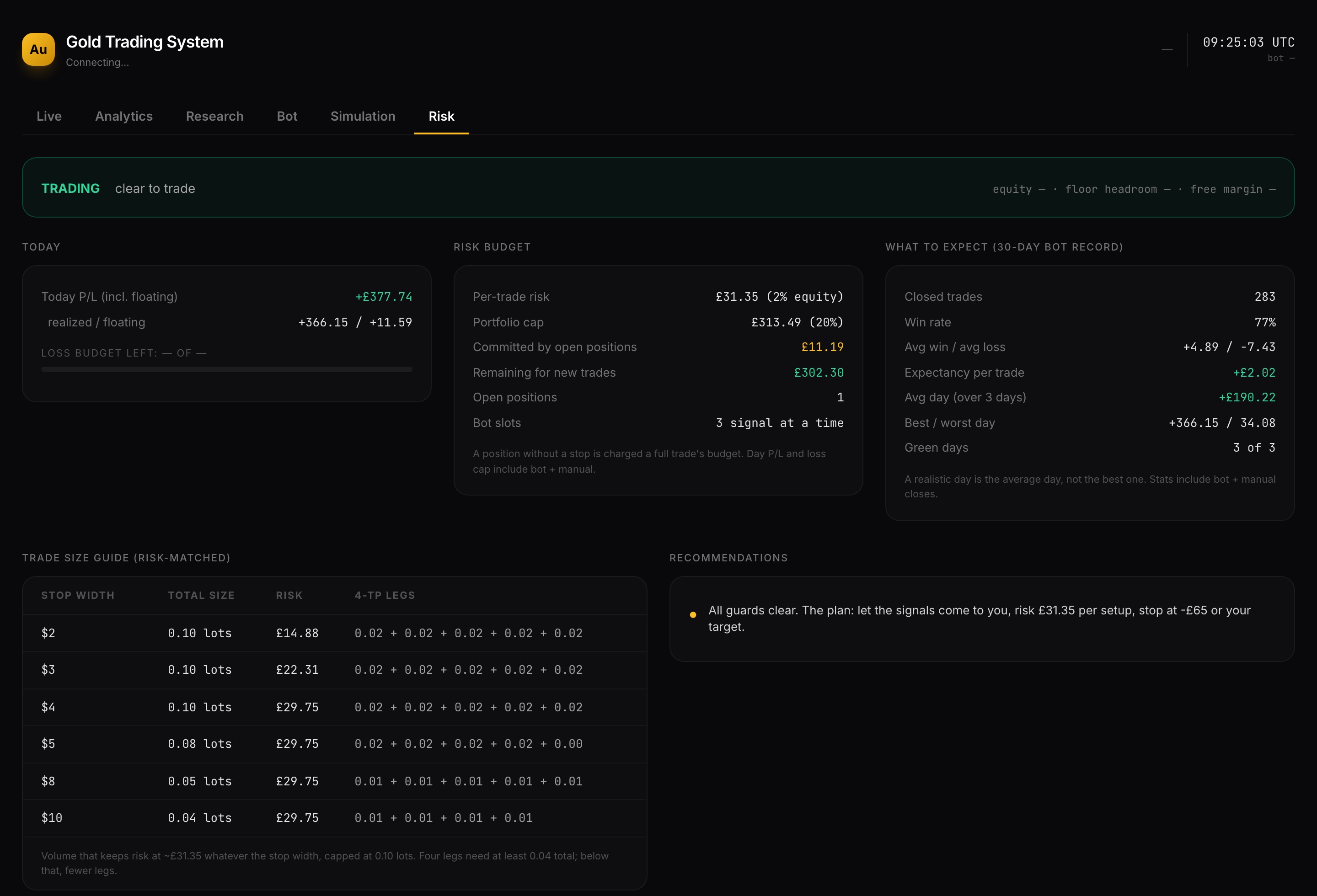
Task: Click the 'LOSS BUDGET LEFT' label
Action: tap(123, 353)
